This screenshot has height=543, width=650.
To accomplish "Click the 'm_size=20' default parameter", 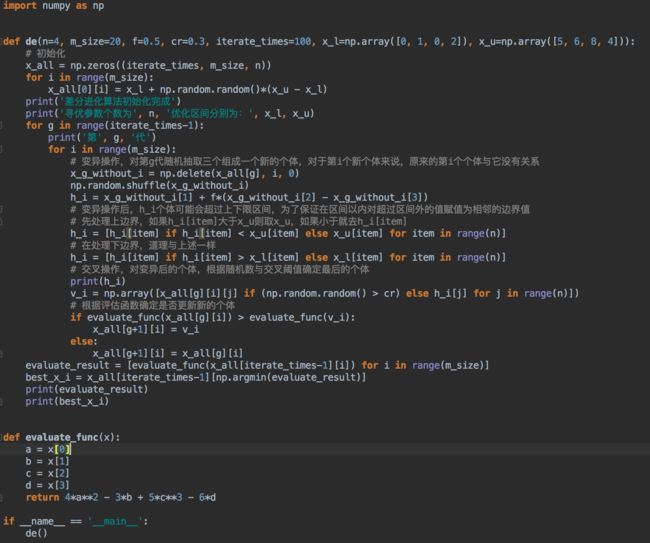I will point(95,41).
